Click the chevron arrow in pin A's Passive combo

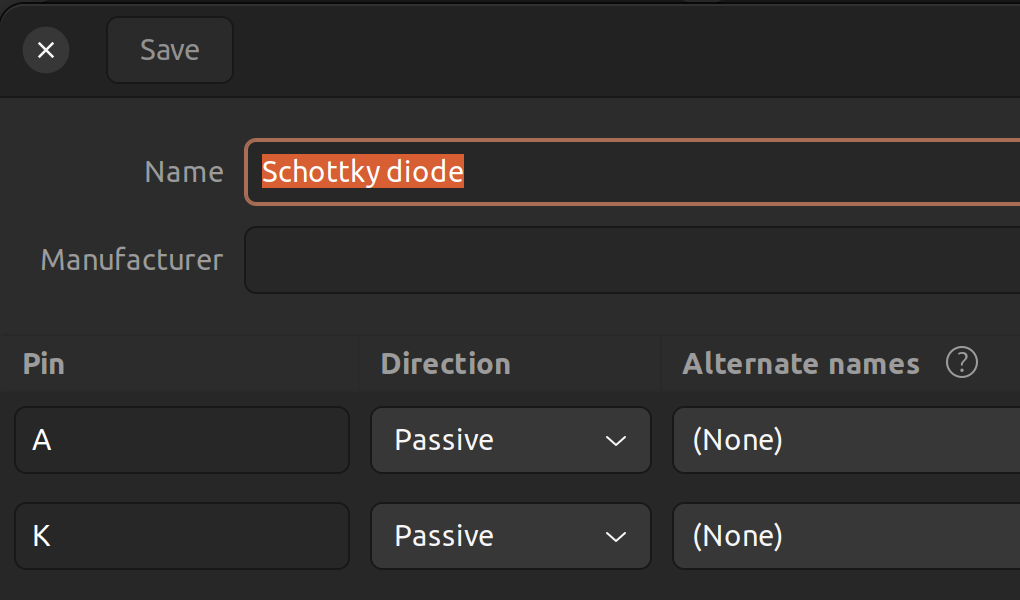click(615, 441)
